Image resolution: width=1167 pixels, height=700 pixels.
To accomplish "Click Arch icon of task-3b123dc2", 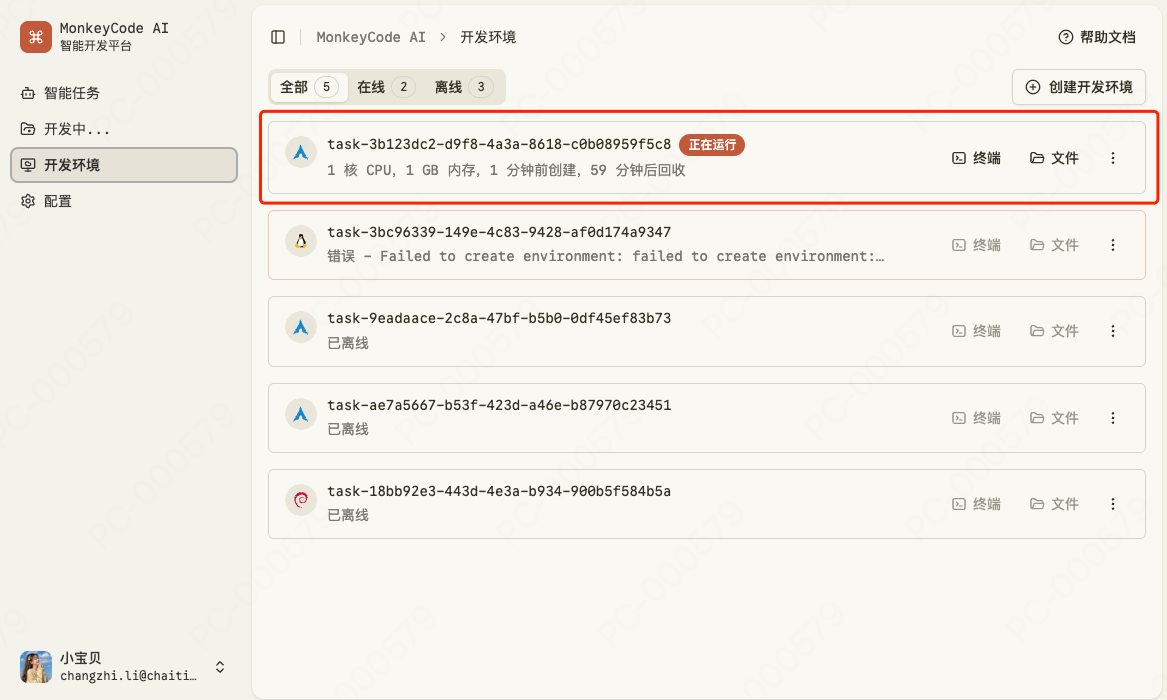I will 301,152.
